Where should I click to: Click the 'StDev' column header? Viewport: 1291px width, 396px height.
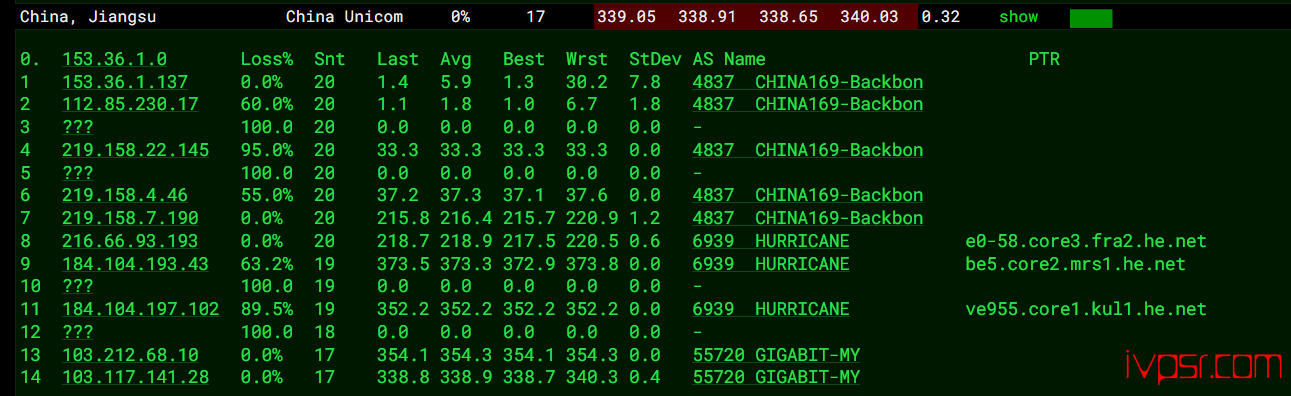(x=655, y=60)
